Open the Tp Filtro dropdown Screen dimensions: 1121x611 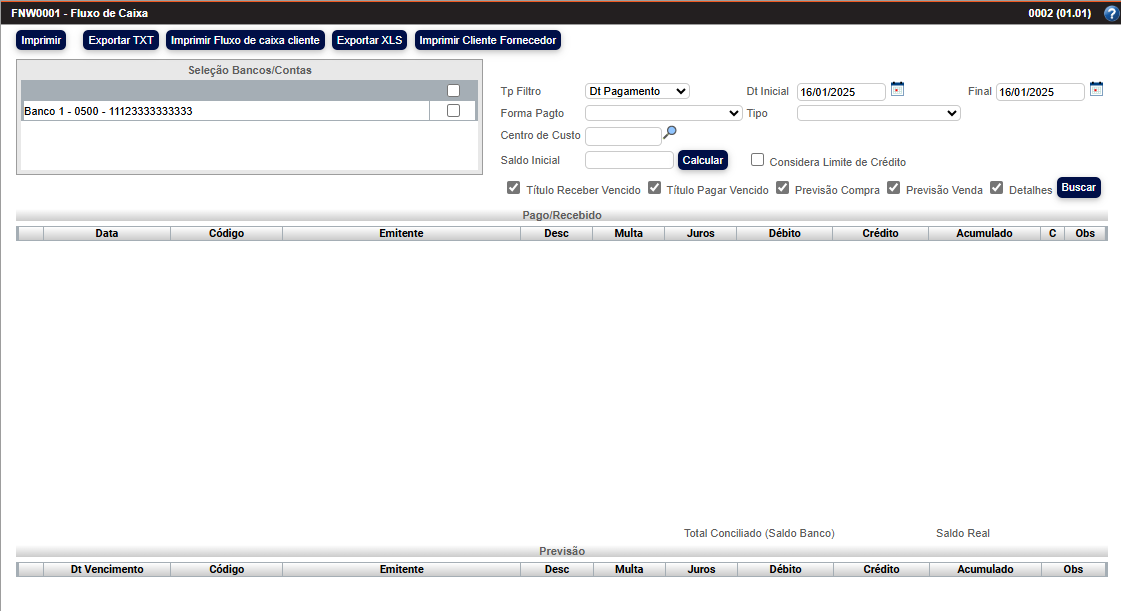[x=636, y=90]
